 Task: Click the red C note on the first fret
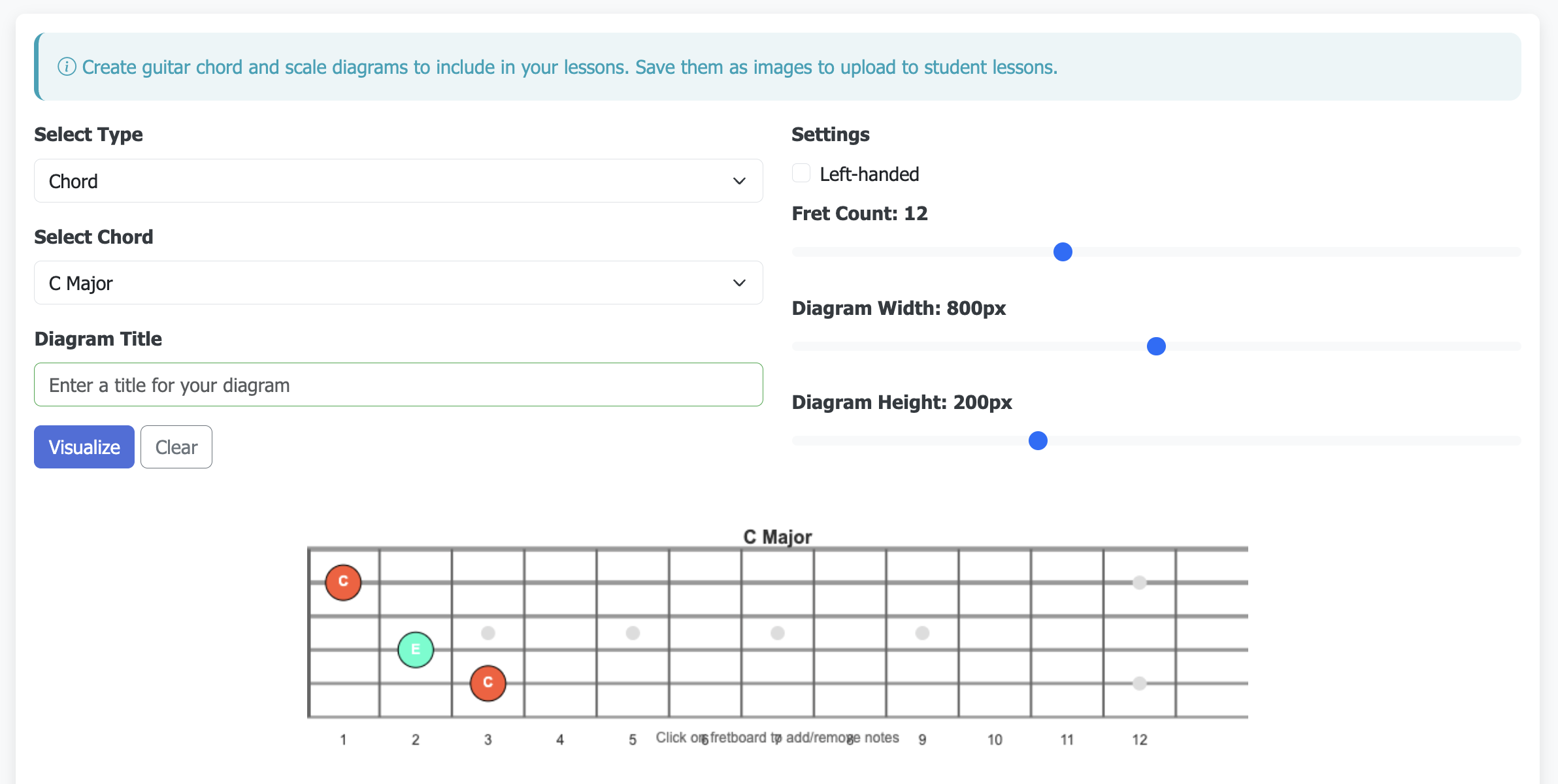tap(343, 582)
